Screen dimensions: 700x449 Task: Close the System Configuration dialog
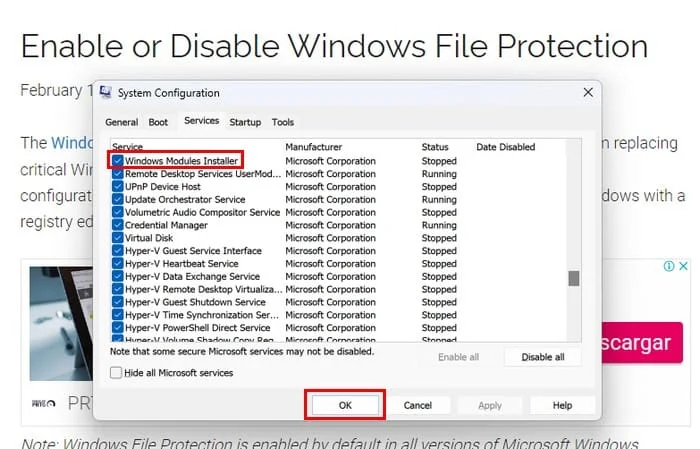pyautogui.click(x=588, y=92)
